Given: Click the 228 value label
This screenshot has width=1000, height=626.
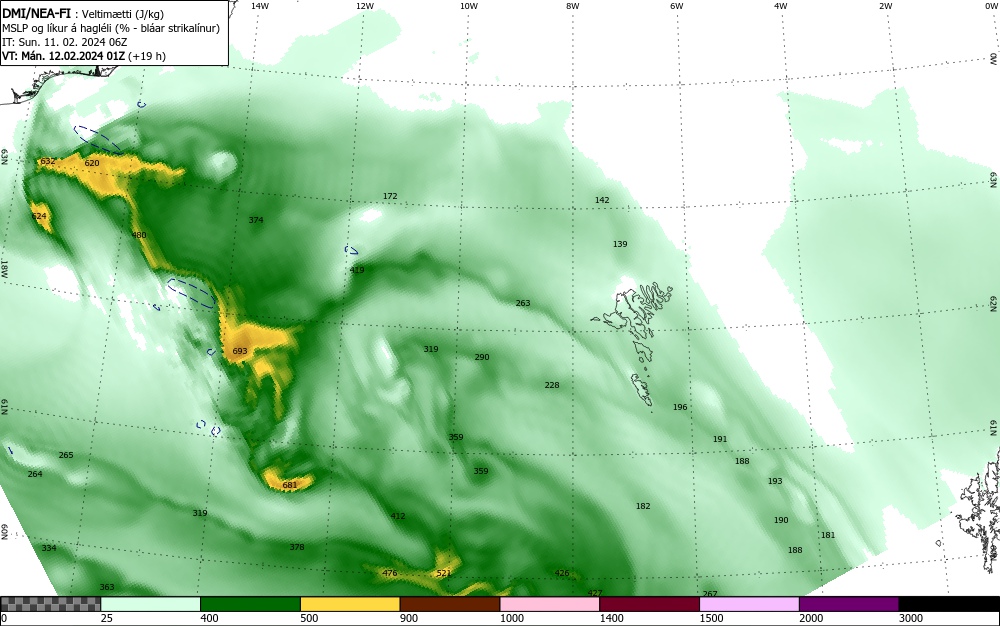Looking at the screenshot, I should click(552, 385).
